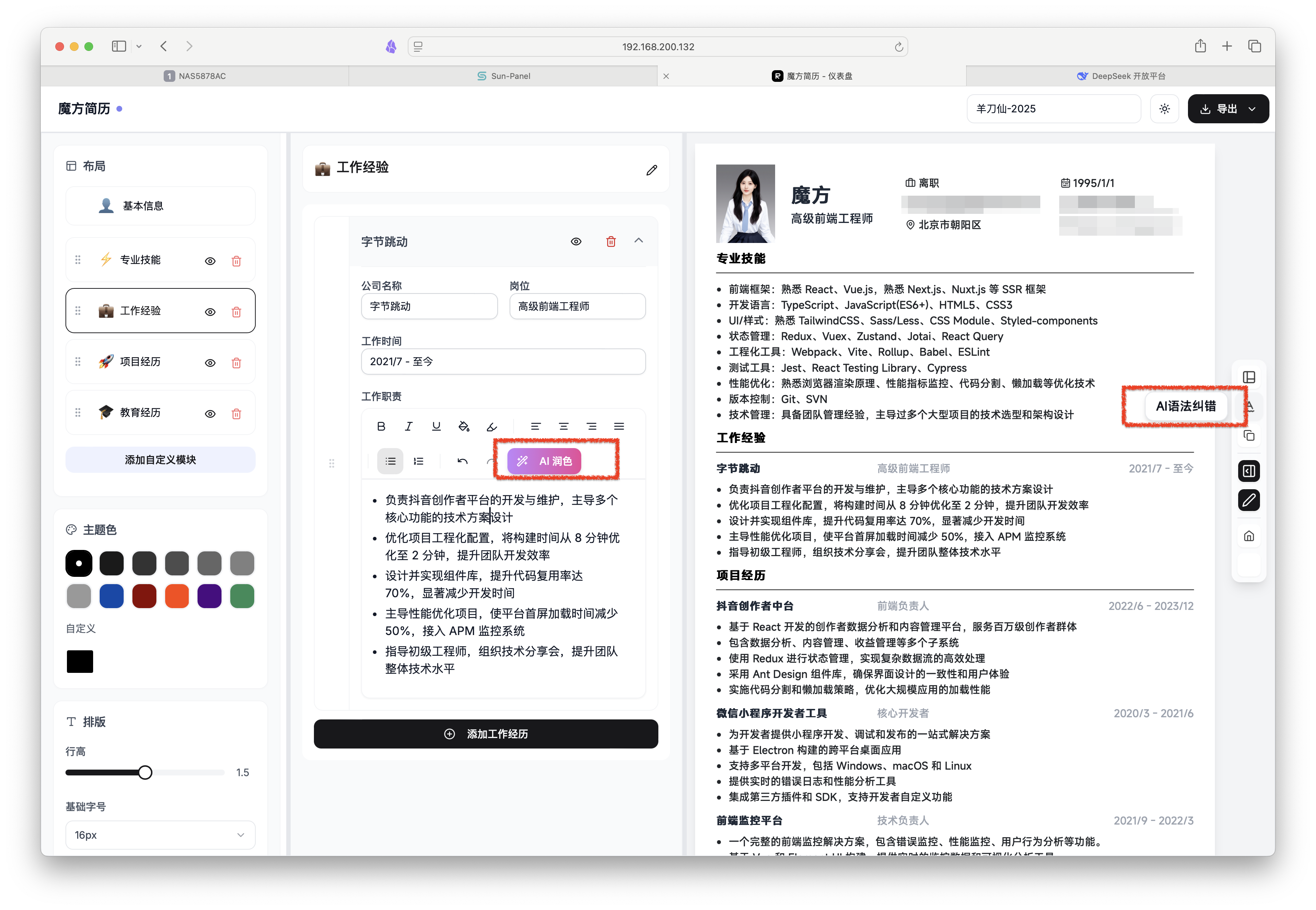Toggle visibility of 项目经历 module
This screenshot has height=910, width=1316.
210,363
